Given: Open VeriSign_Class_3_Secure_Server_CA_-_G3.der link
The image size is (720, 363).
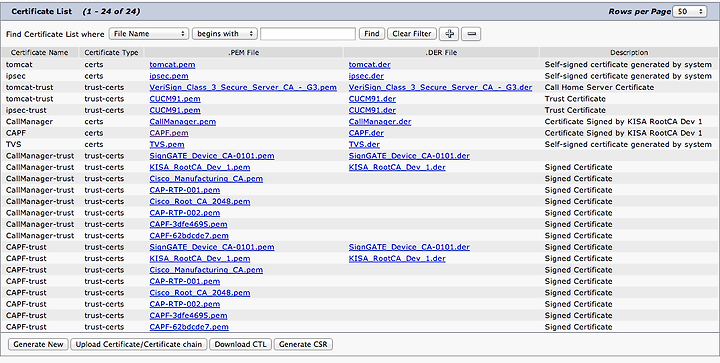Looking at the screenshot, I should [440, 87].
